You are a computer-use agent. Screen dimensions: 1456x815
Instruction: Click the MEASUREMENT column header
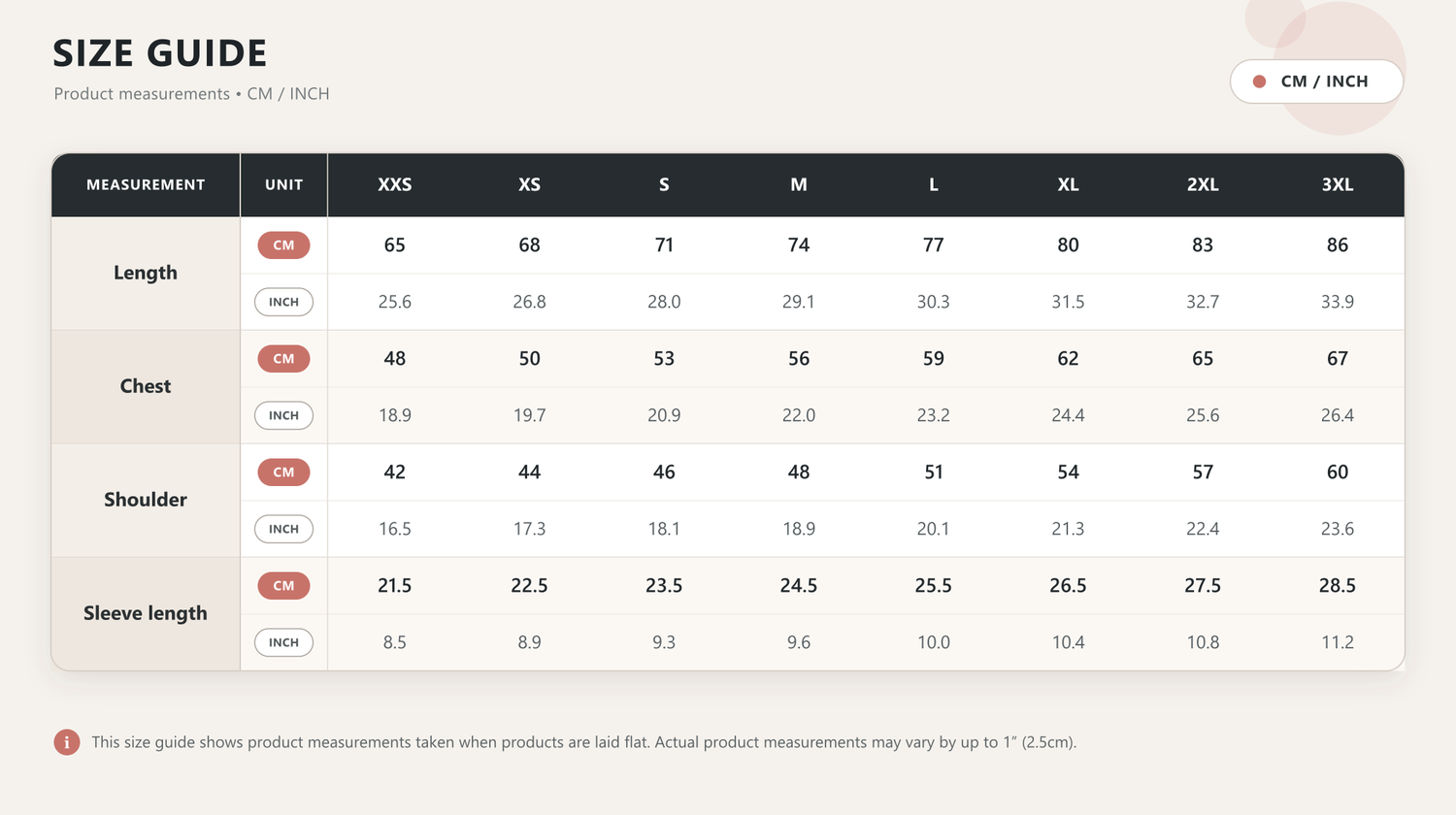click(146, 184)
